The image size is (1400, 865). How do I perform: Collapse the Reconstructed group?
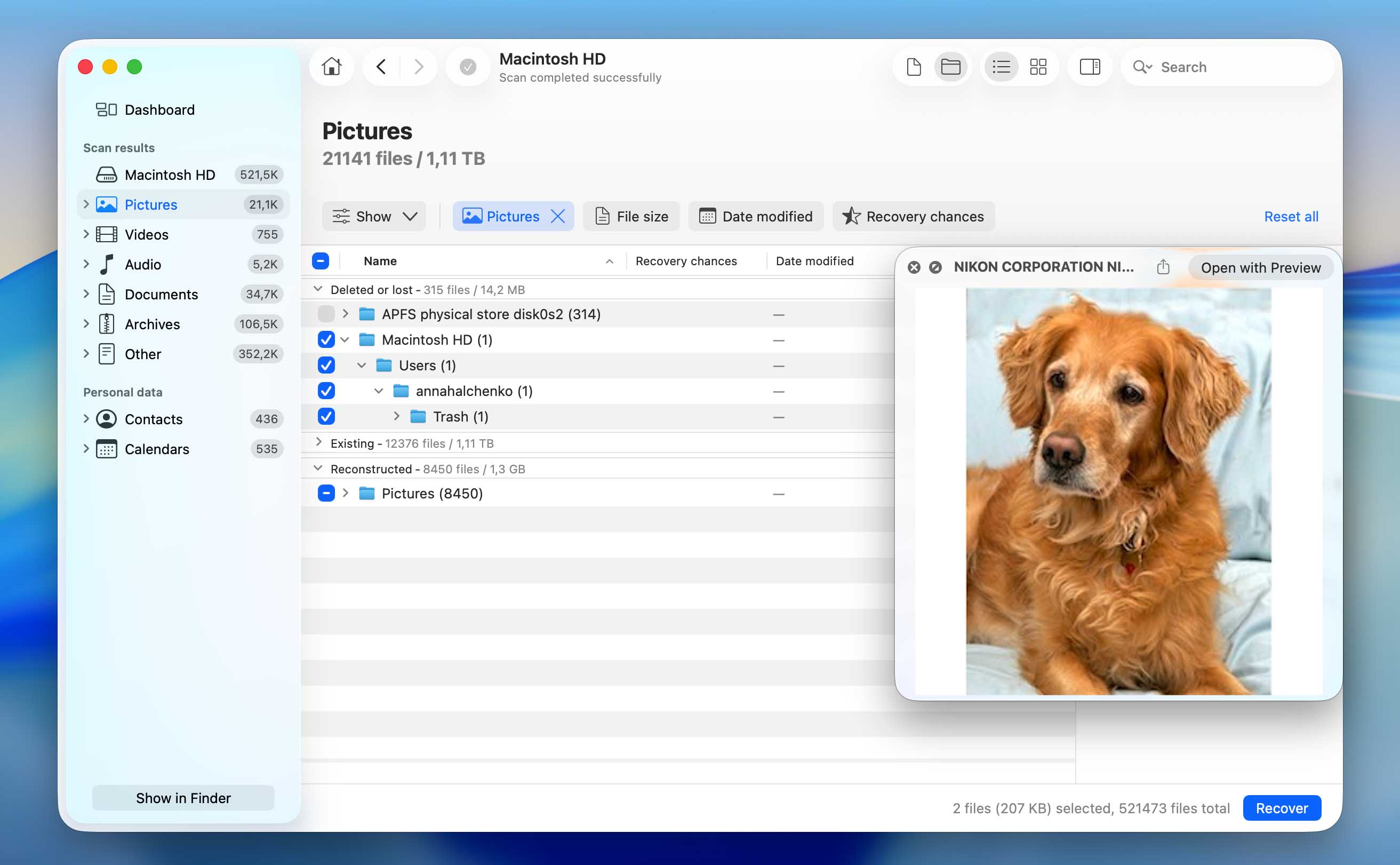318,469
